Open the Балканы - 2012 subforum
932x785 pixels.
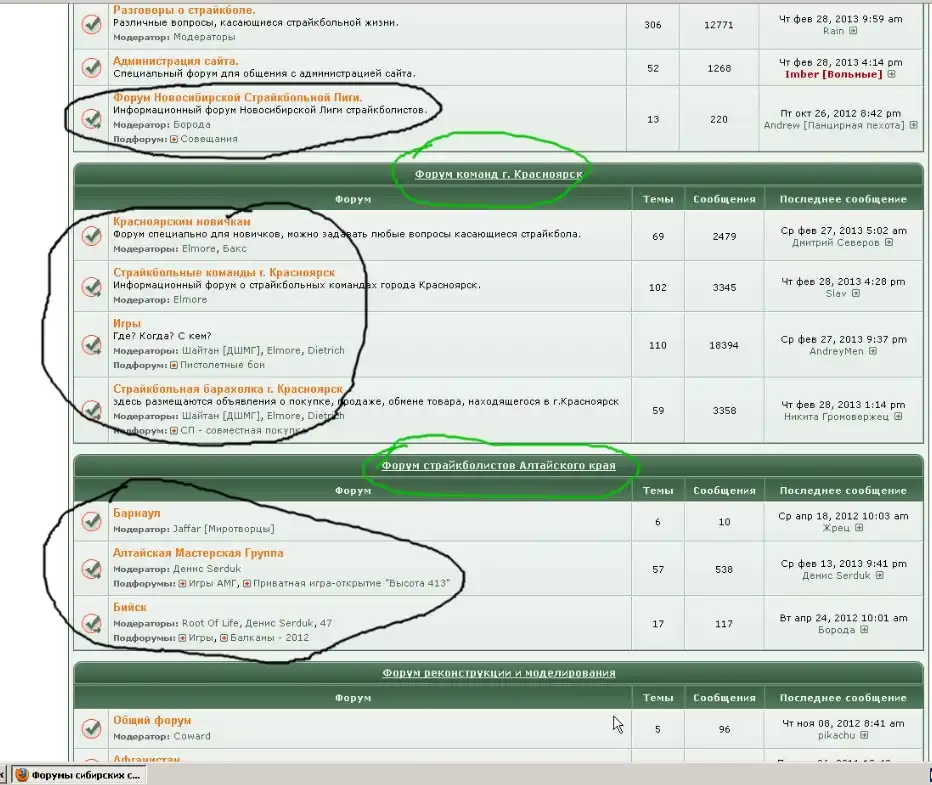[270, 637]
